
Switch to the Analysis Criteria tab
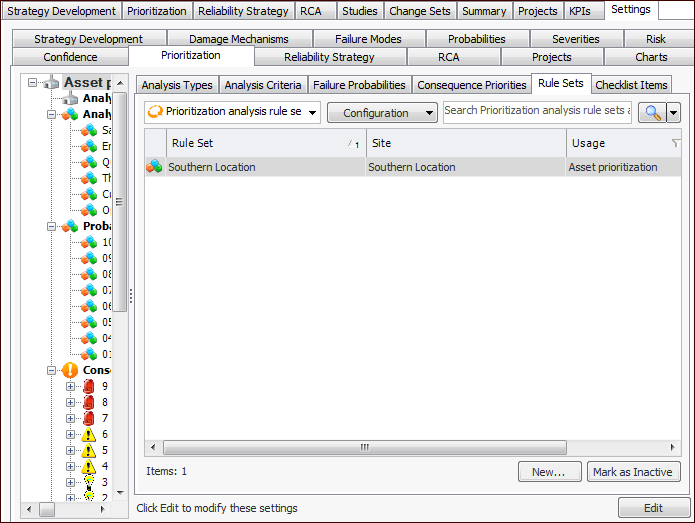pos(263,85)
